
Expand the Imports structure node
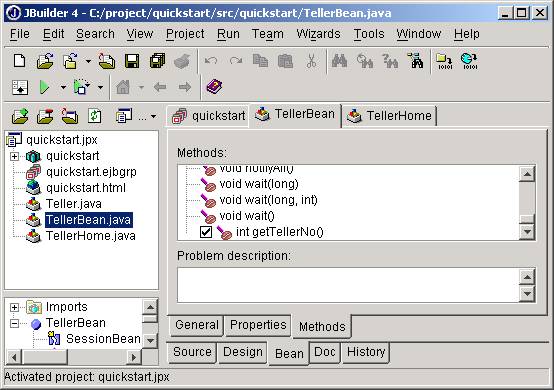14,307
